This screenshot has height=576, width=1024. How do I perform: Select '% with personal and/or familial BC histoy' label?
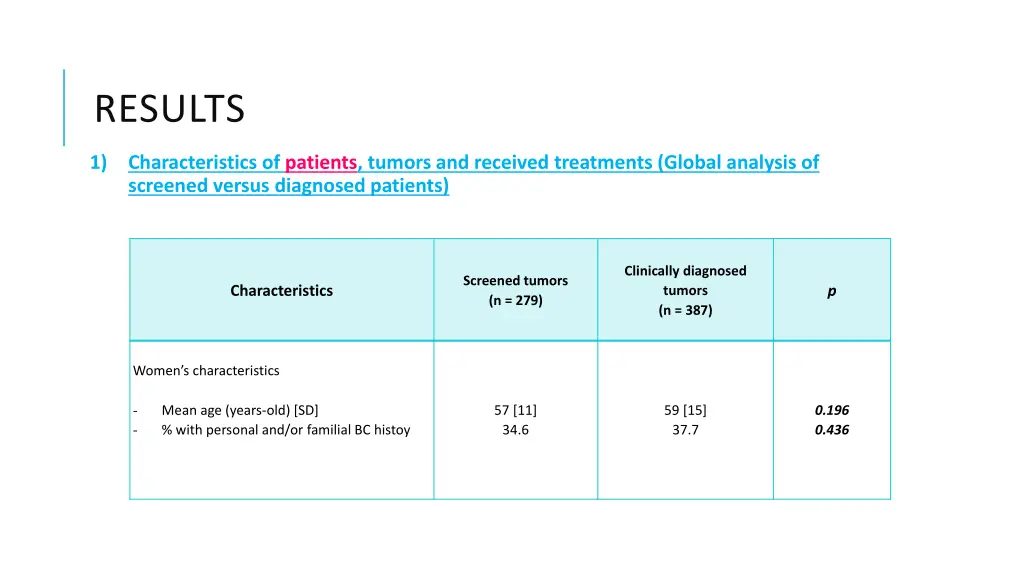286,430
